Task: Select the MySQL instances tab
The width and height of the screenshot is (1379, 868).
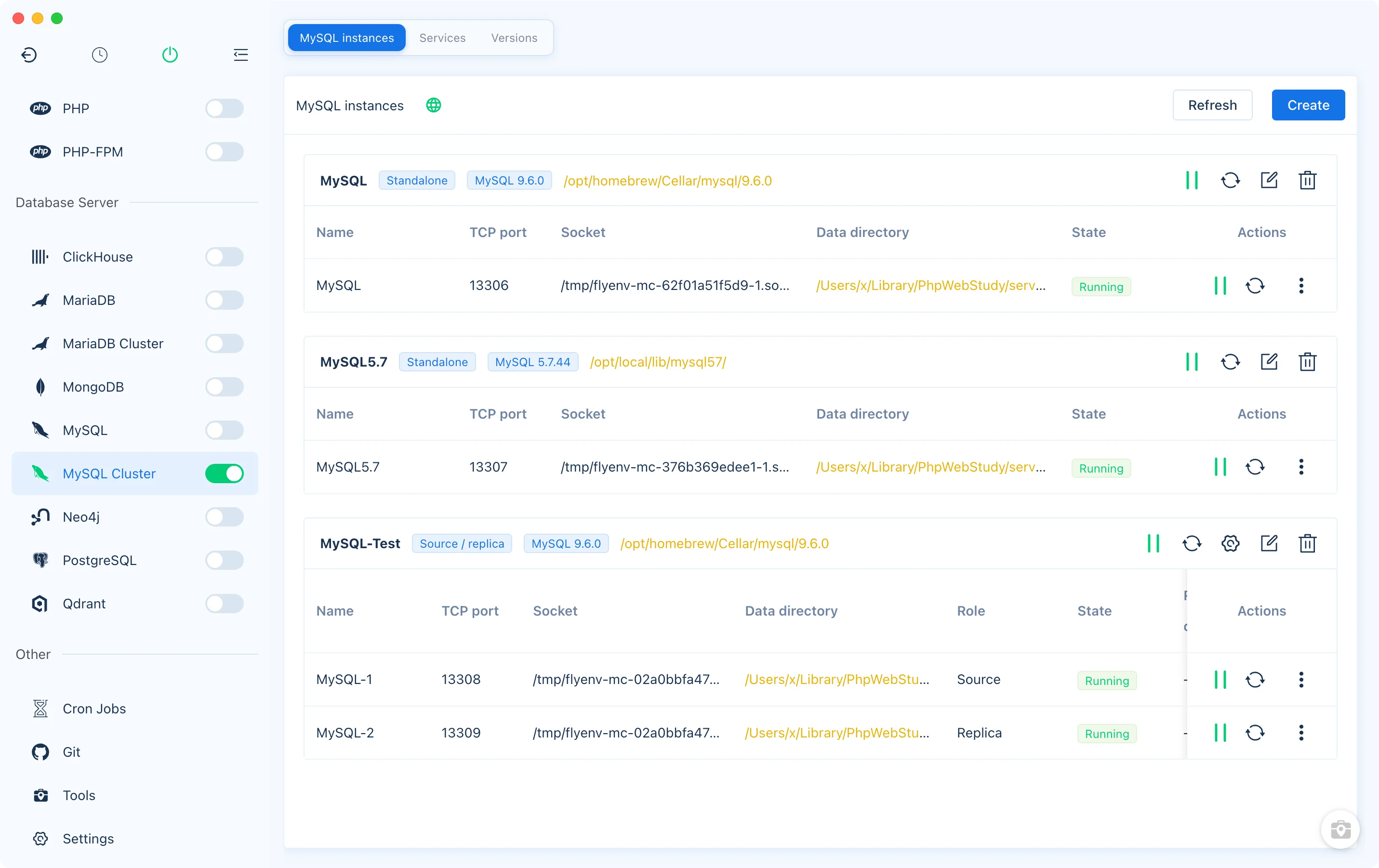Action: point(346,38)
